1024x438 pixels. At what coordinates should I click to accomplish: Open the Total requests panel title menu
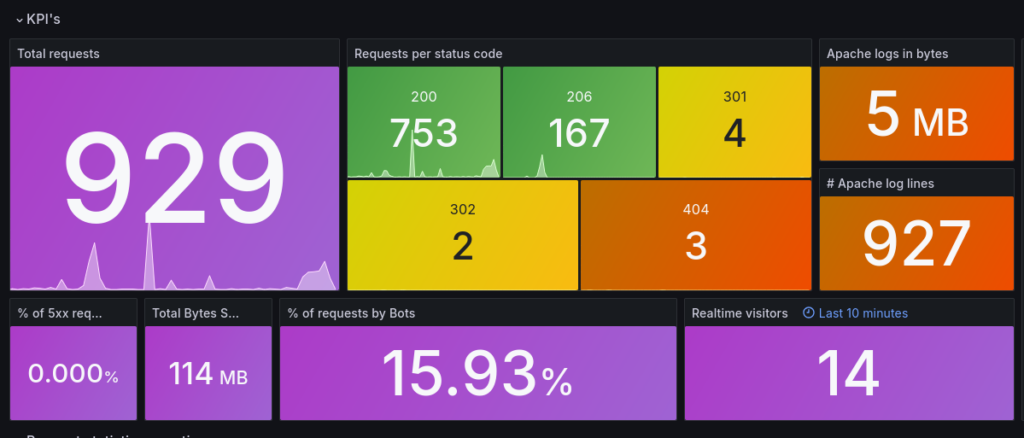[x=58, y=53]
